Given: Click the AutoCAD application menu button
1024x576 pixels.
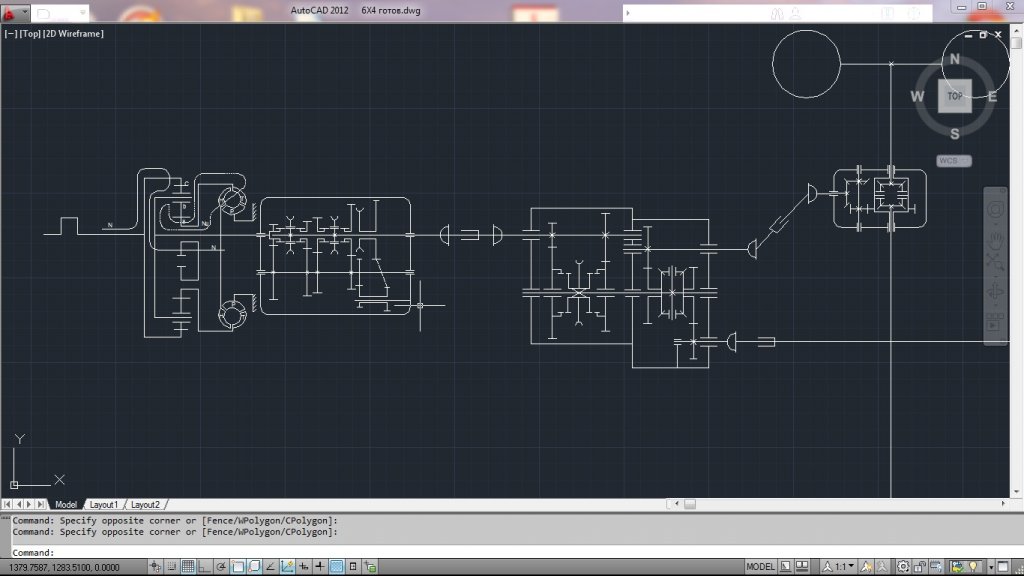Looking at the screenshot, I should 10,14.
